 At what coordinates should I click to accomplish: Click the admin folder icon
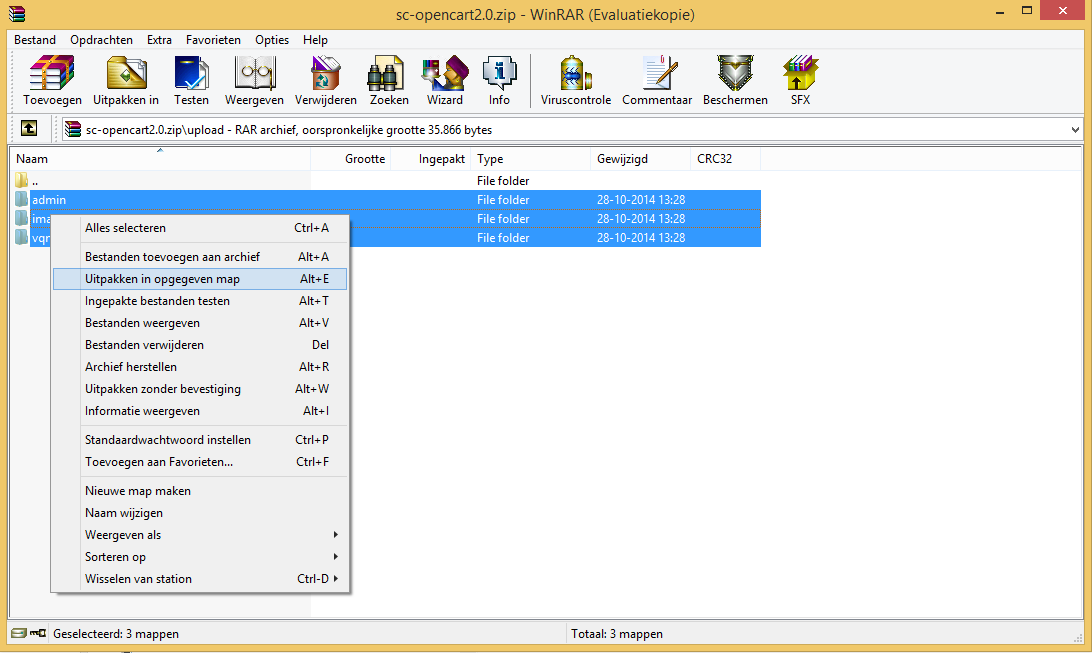point(22,199)
